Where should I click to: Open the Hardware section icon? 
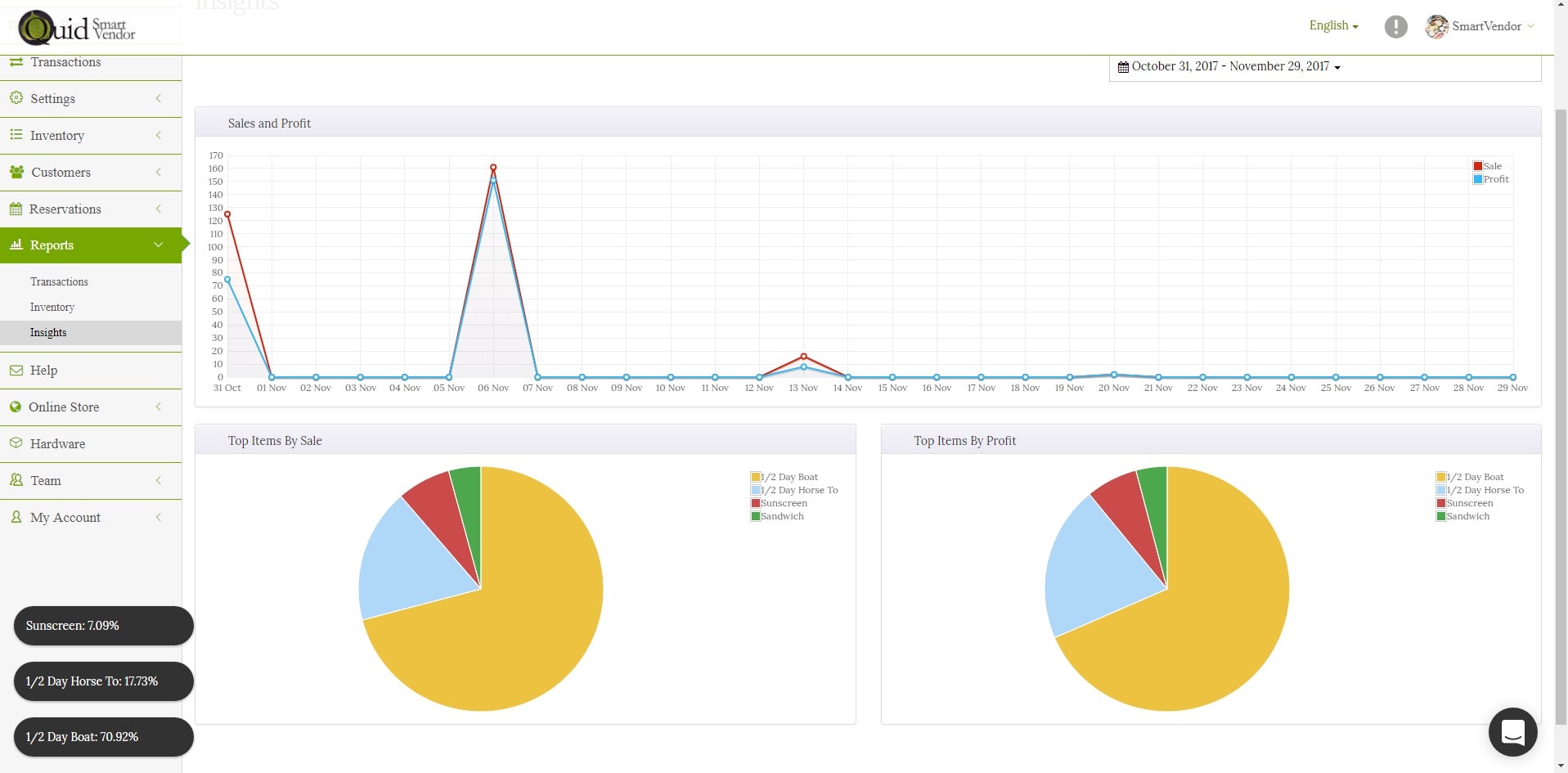(x=16, y=443)
